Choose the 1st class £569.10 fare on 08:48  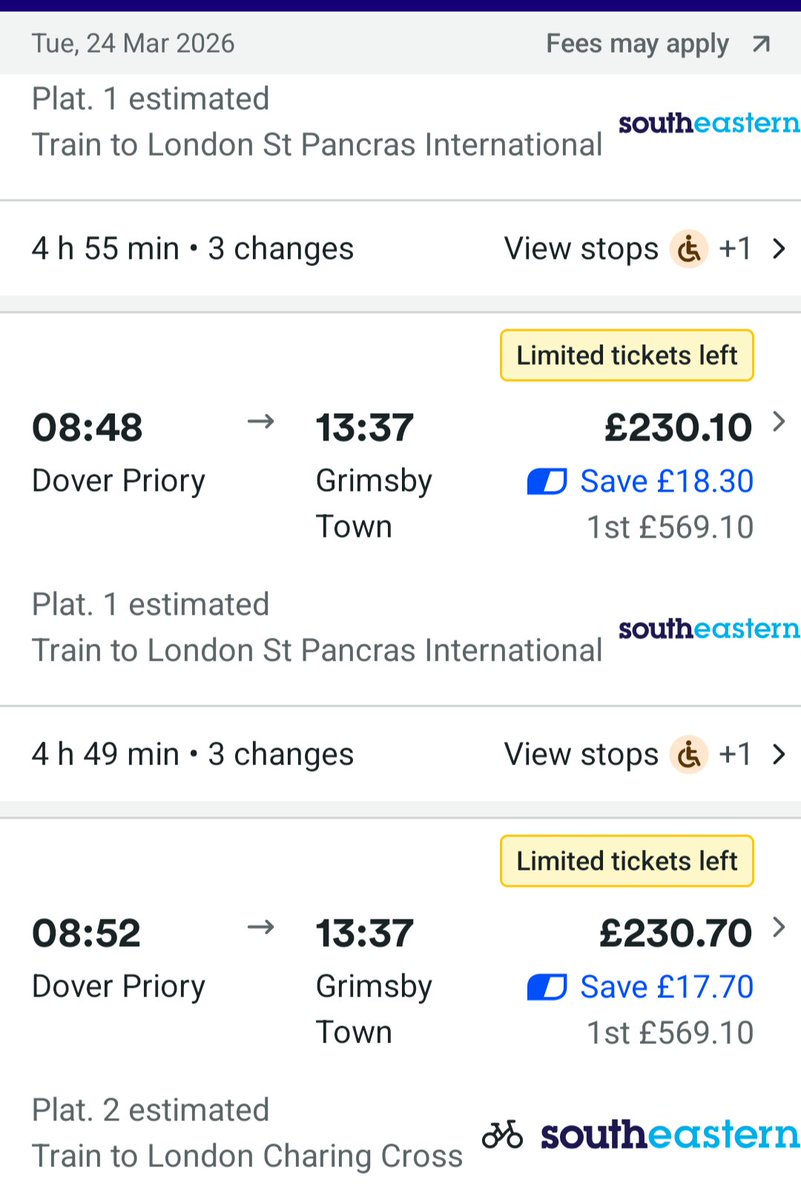pos(670,527)
